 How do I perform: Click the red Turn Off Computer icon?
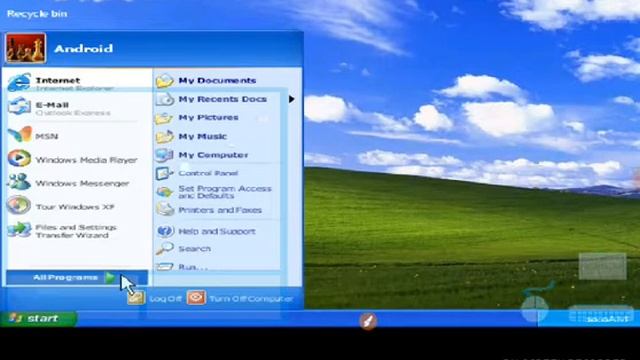point(196,298)
